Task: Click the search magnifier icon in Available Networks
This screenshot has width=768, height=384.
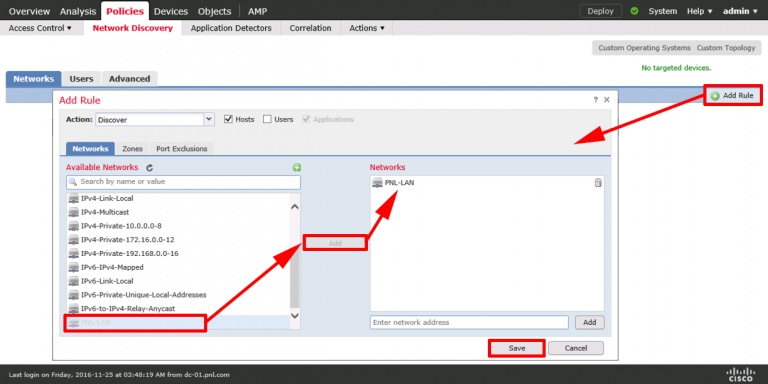Action: tap(73, 182)
